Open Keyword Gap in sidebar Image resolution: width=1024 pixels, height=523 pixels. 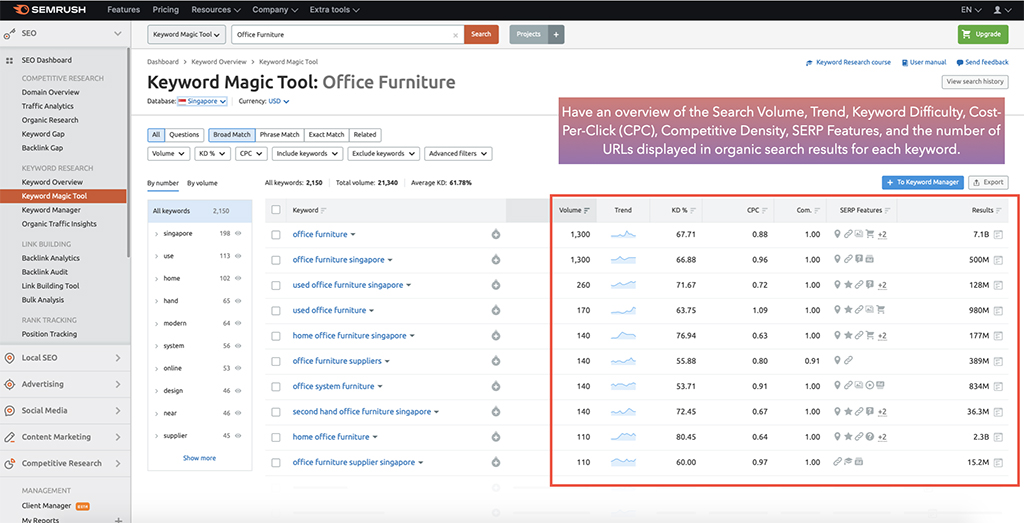click(43, 134)
